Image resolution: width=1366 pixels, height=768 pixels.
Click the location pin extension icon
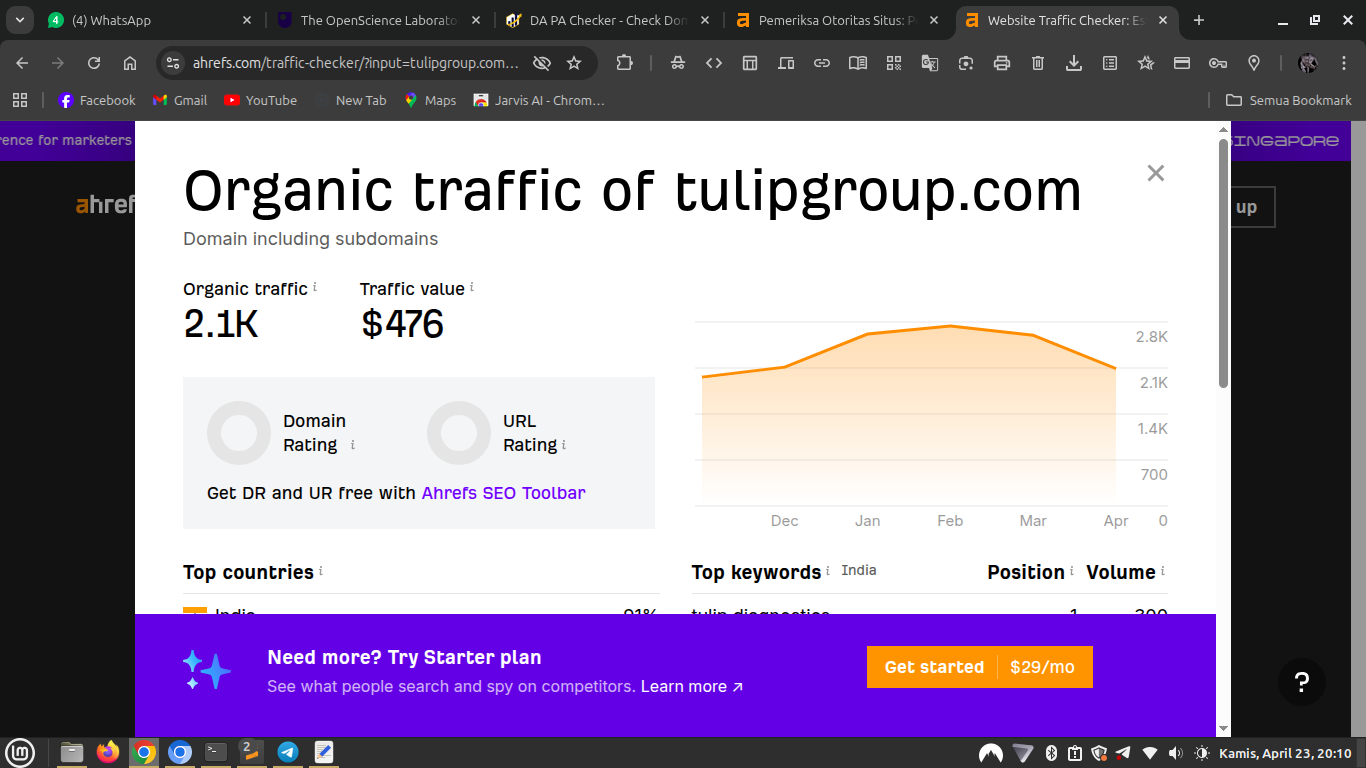(x=1254, y=63)
